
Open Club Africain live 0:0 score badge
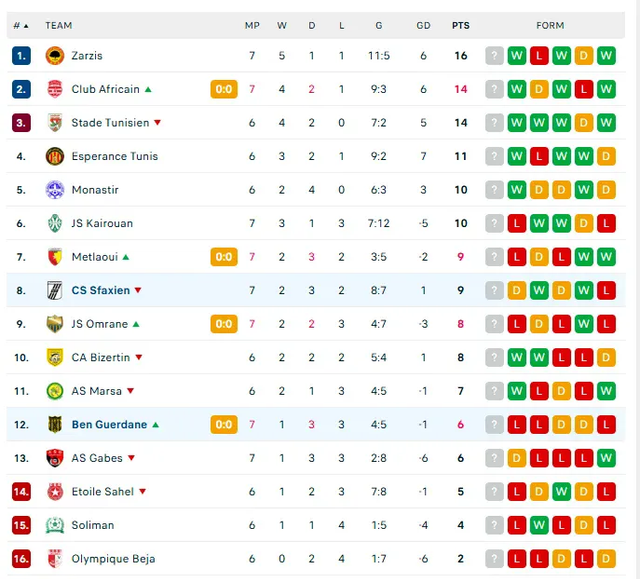224,89
